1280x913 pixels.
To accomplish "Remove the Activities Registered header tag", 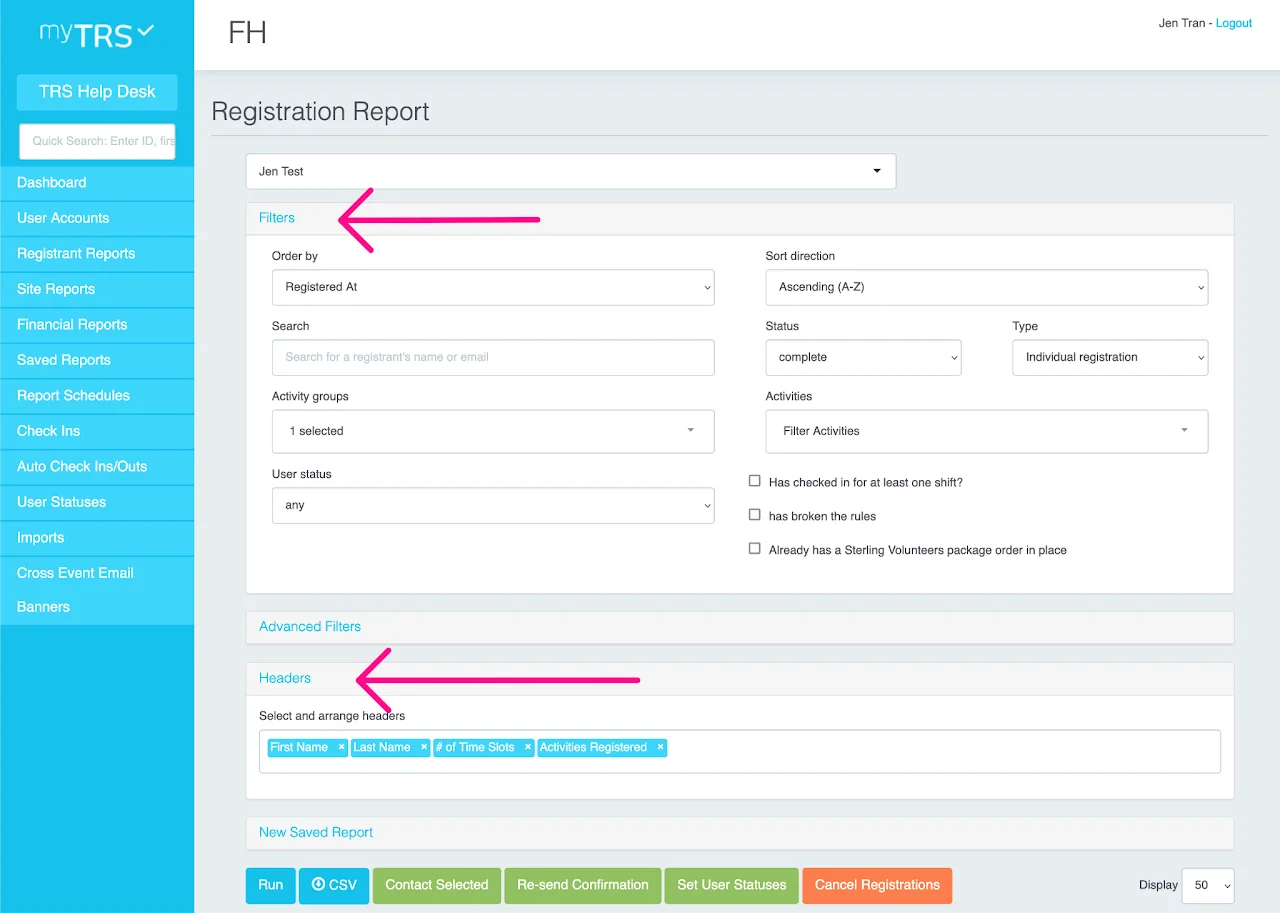I will tap(660, 747).
